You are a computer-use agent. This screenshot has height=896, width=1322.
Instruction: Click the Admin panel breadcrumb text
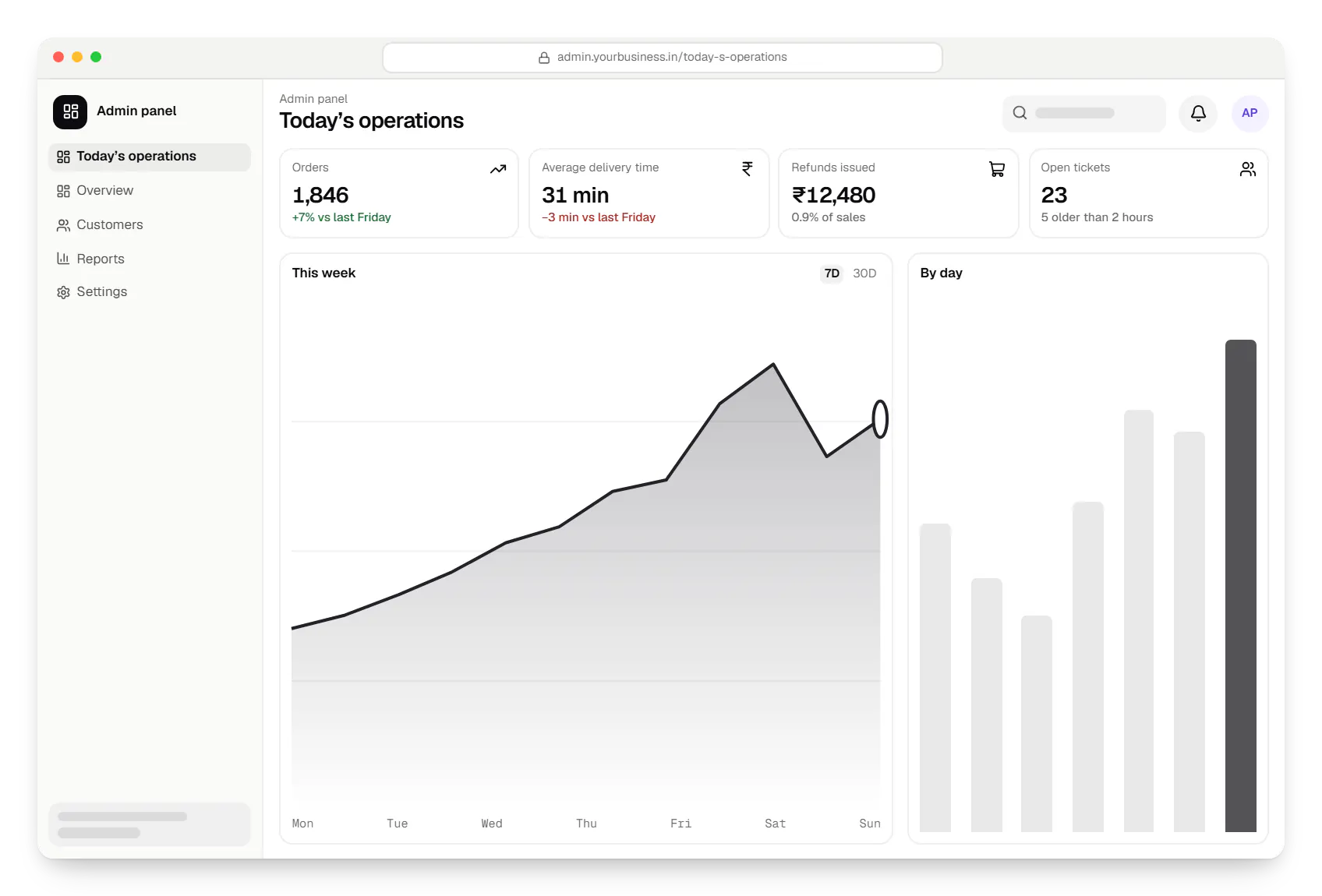coord(313,99)
